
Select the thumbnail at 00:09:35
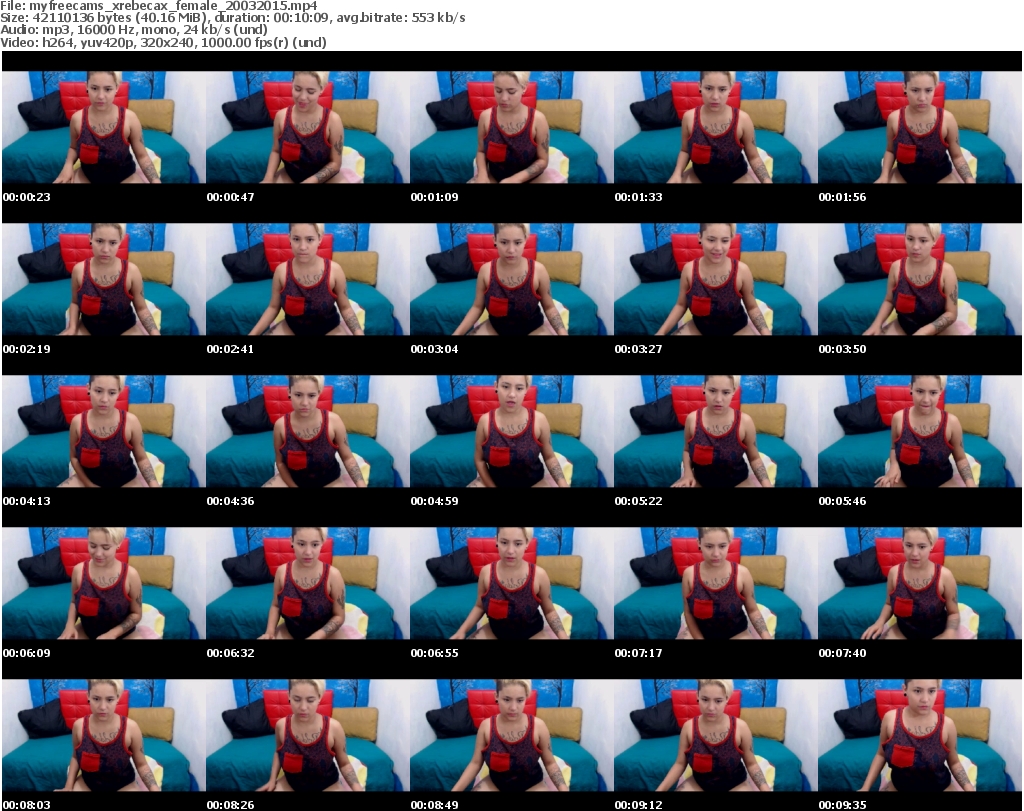coord(920,735)
